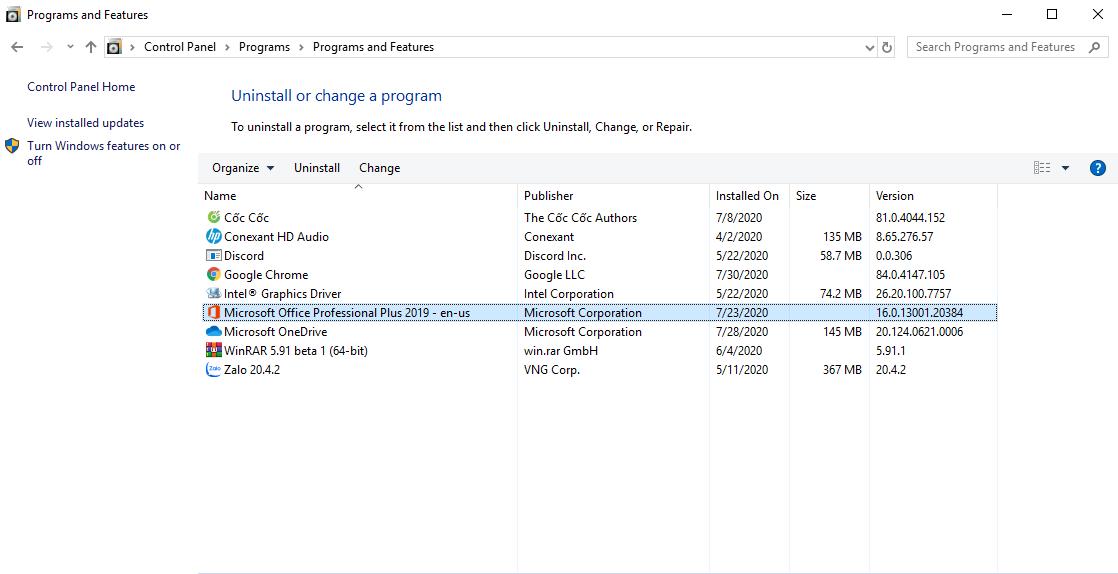This screenshot has height=574, width=1118.
Task: Open the view options dropdown arrow
Action: tap(1065, 168)
